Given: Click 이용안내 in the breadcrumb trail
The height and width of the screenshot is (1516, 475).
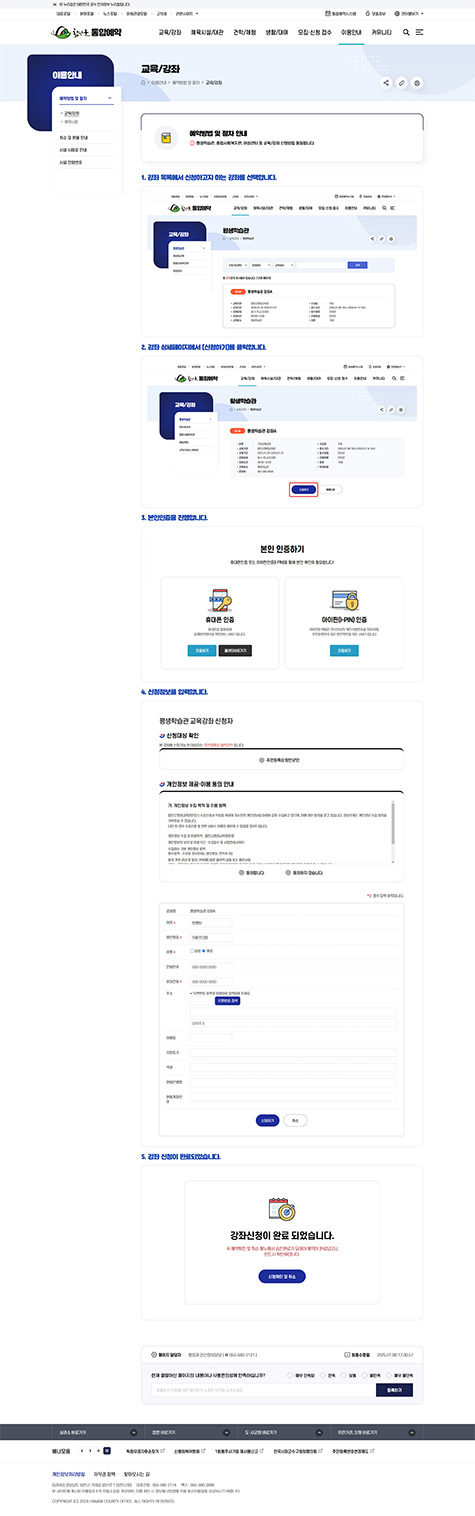Looking at the screenshot, I should [x=159, y=82].
